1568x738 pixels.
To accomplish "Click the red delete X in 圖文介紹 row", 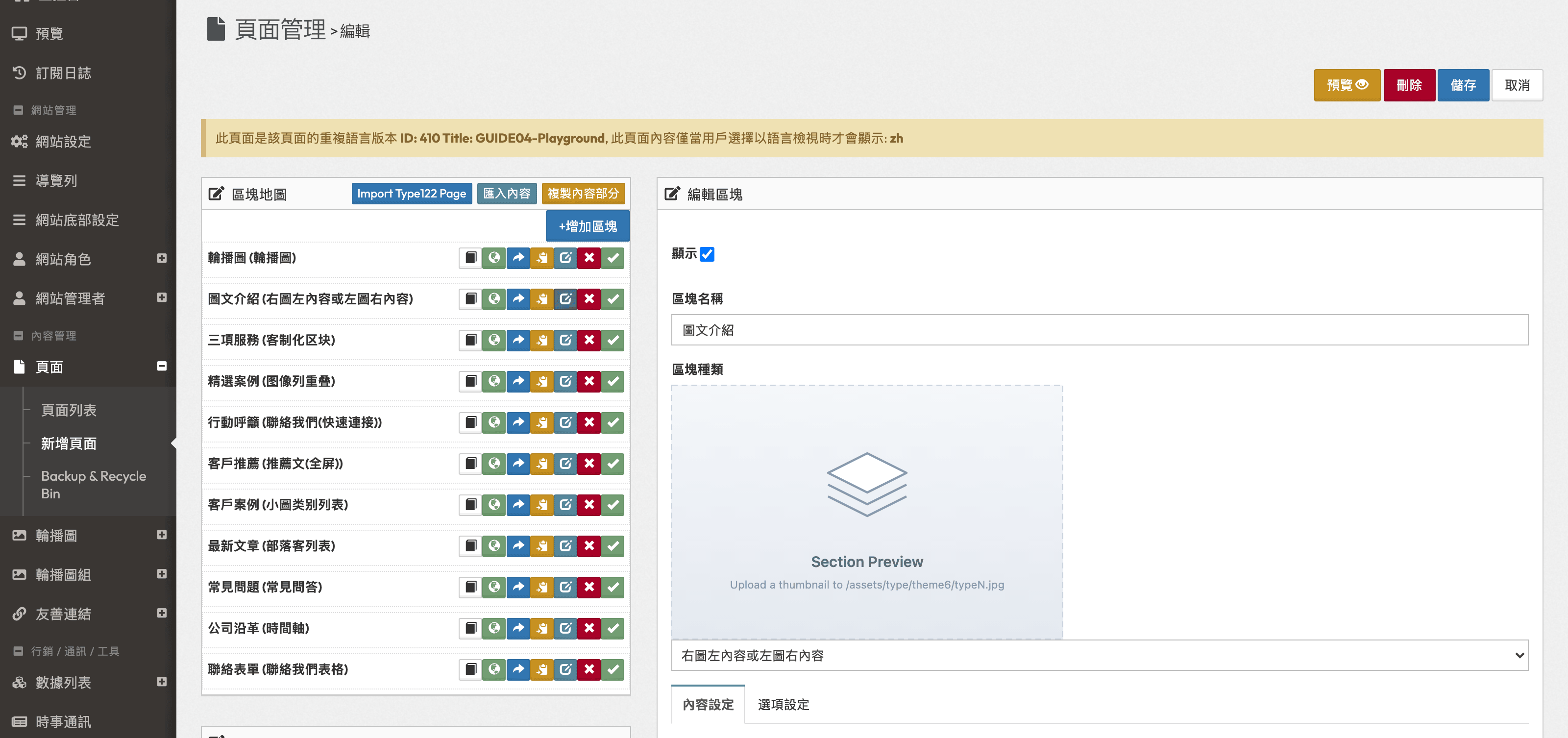I will (x=589, y=299).
